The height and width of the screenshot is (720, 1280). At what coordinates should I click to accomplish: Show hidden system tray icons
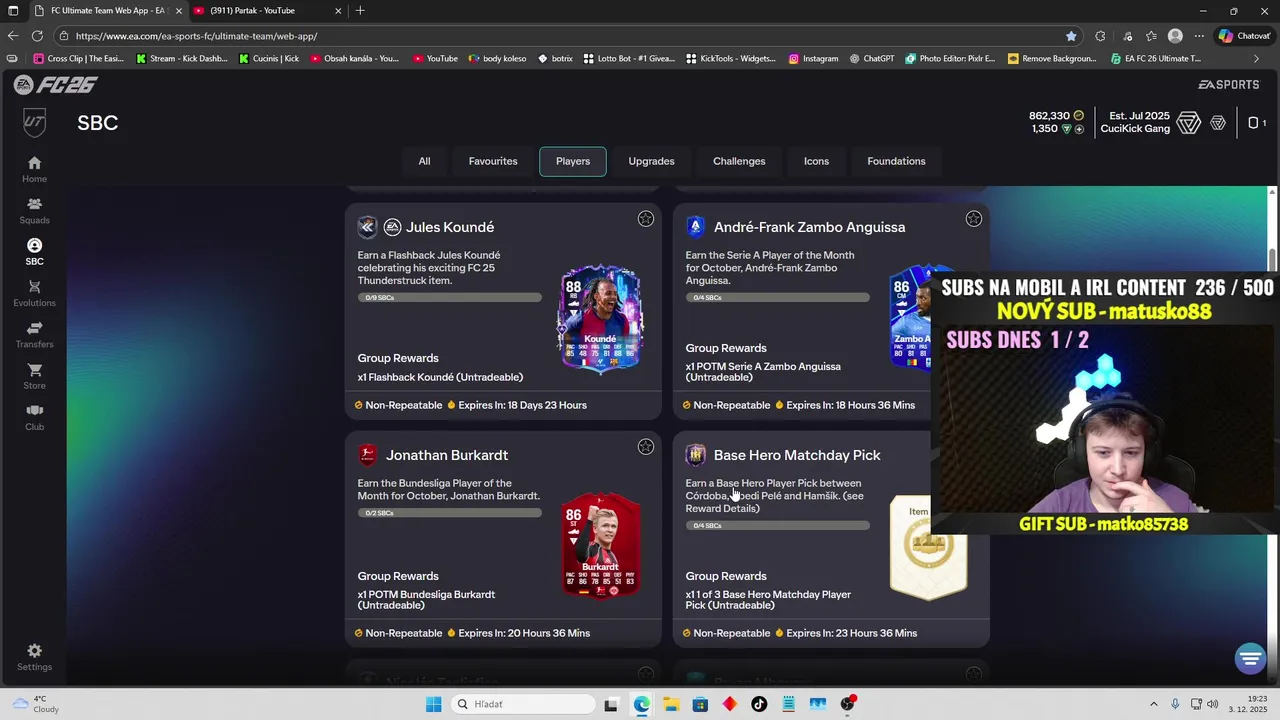(1153, 704)
